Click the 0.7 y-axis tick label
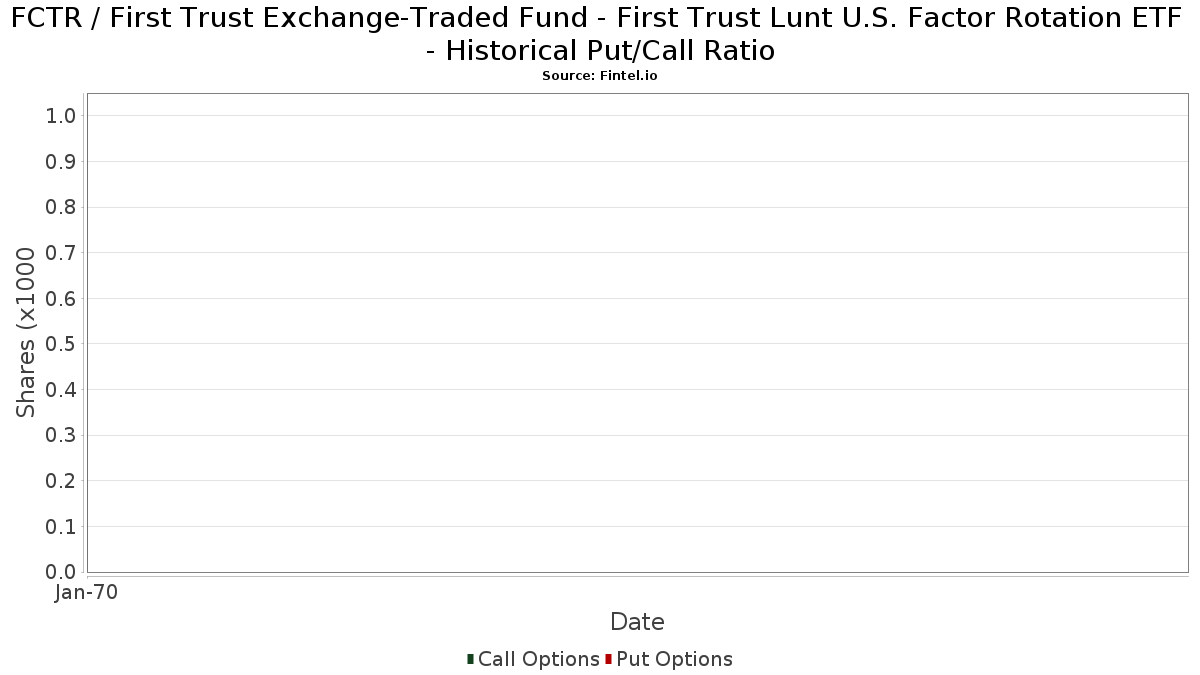Viewport: 1200px width, 675px height. click(61, 253)
